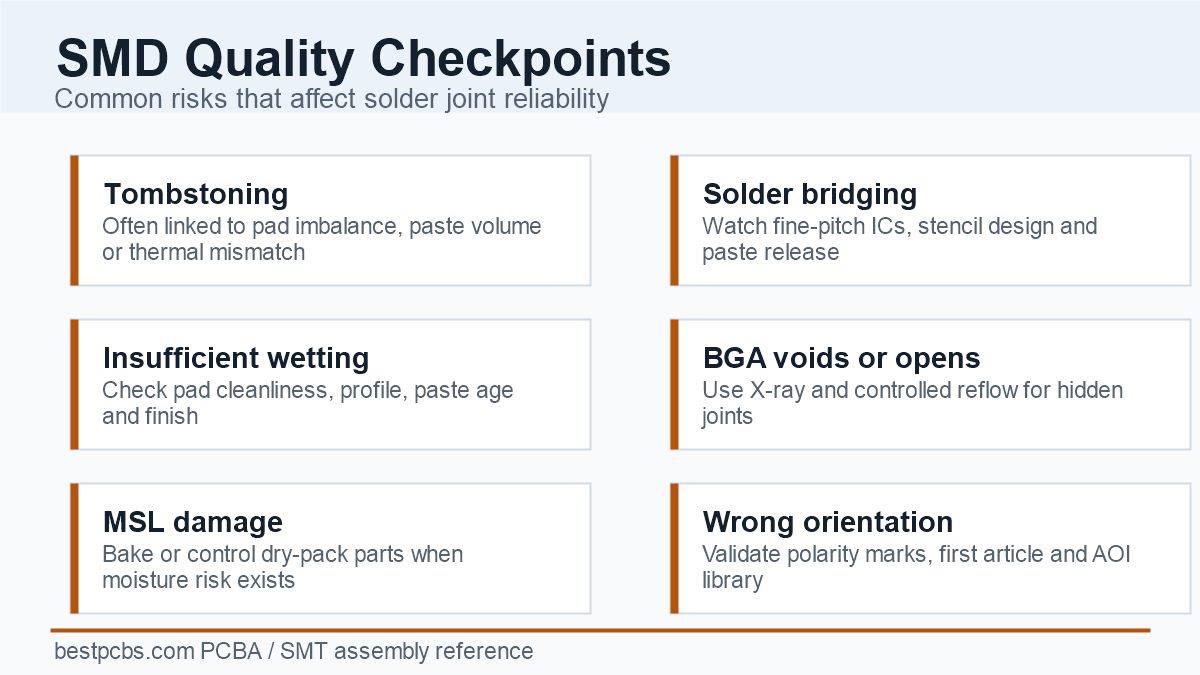Click the fine-pitch ICs stencil description
The image size is (1200, 675).
click(x=900, y=239)
